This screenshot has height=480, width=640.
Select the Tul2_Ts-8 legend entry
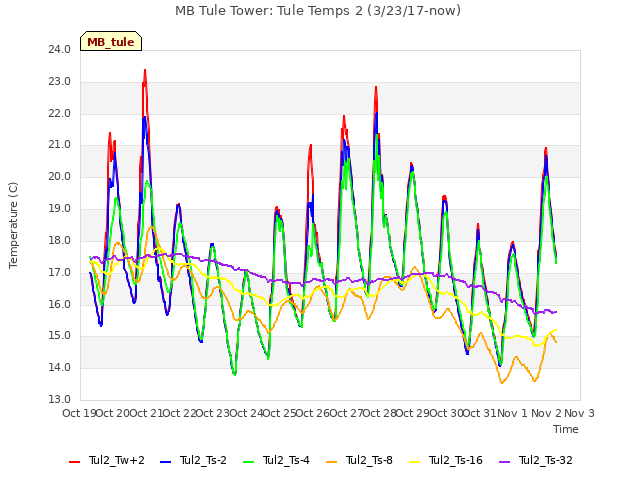click(x=359, y=460)
